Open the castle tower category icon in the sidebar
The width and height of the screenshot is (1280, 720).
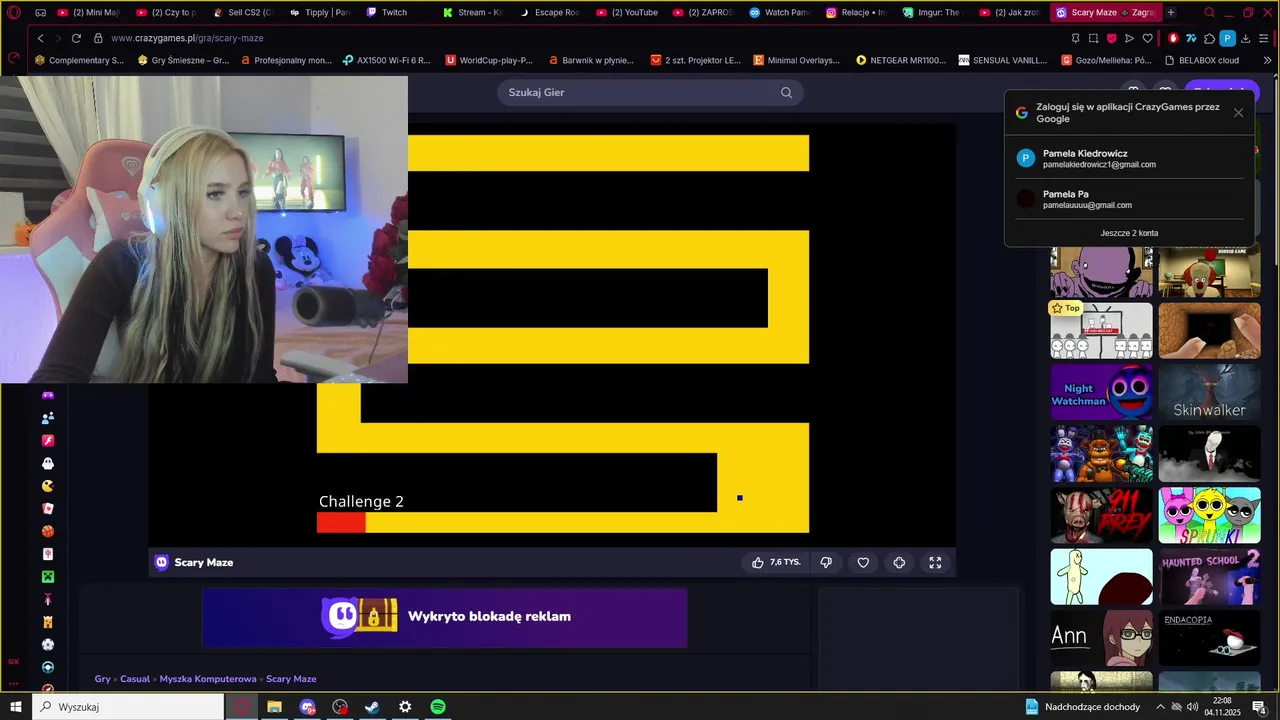(47, 622)
